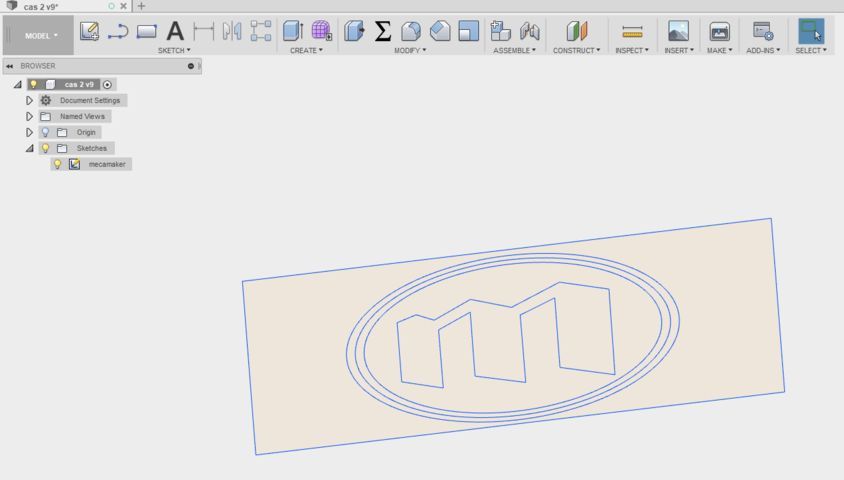The width and height of the screenshot is (844, 480).
Task: Click the Rectangular Pattern icon
Action: click(261, 31)
